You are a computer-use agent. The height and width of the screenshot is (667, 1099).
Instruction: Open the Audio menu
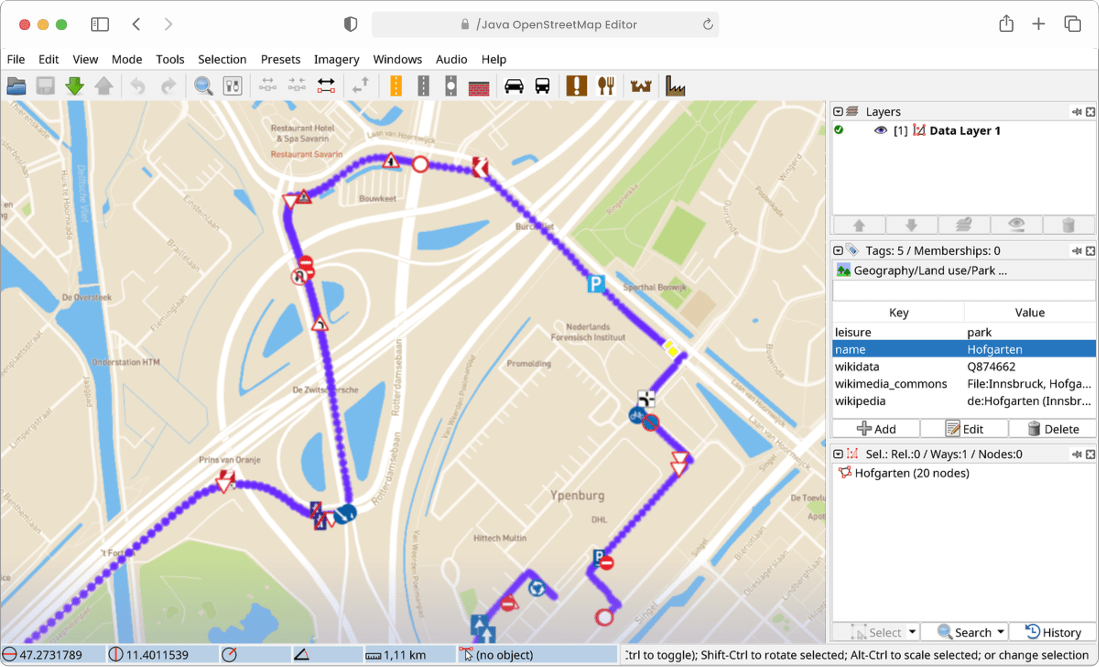pyautogui.click(x=451, y=60)
